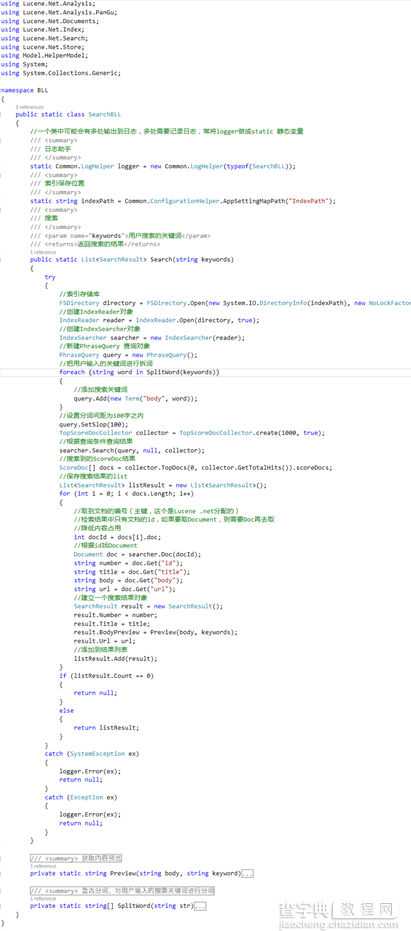The image size is (411, 931).
Task: Expand the collapsed Preview method body ellipsis
Action: tap(248, 873)
